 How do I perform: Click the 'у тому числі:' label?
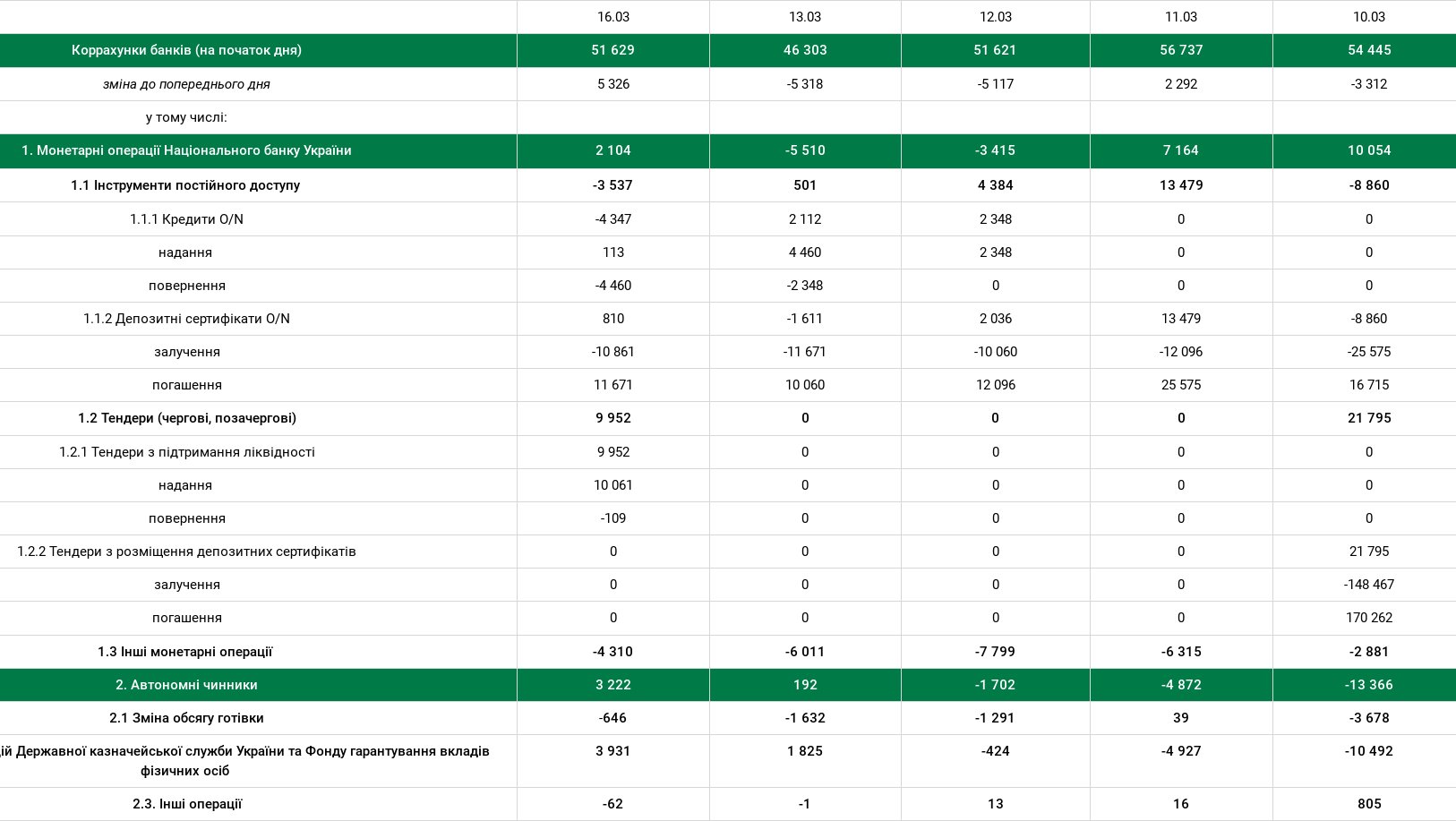coord(186,117)
